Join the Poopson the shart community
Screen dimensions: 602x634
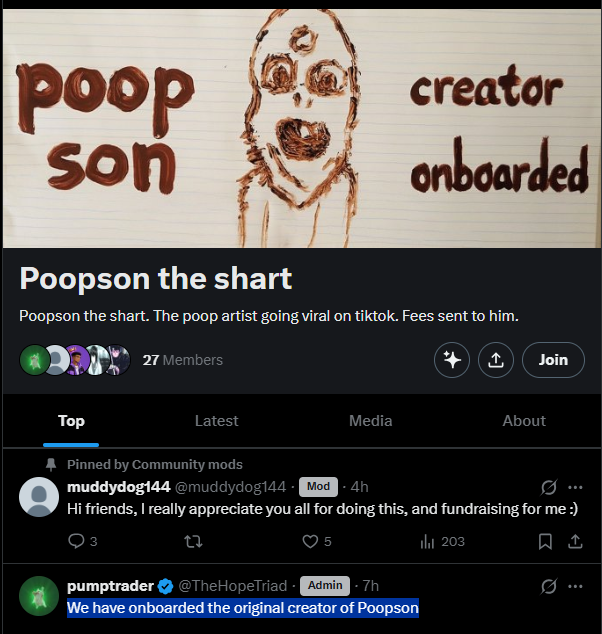pyautogui.click(x=553, y=360)
